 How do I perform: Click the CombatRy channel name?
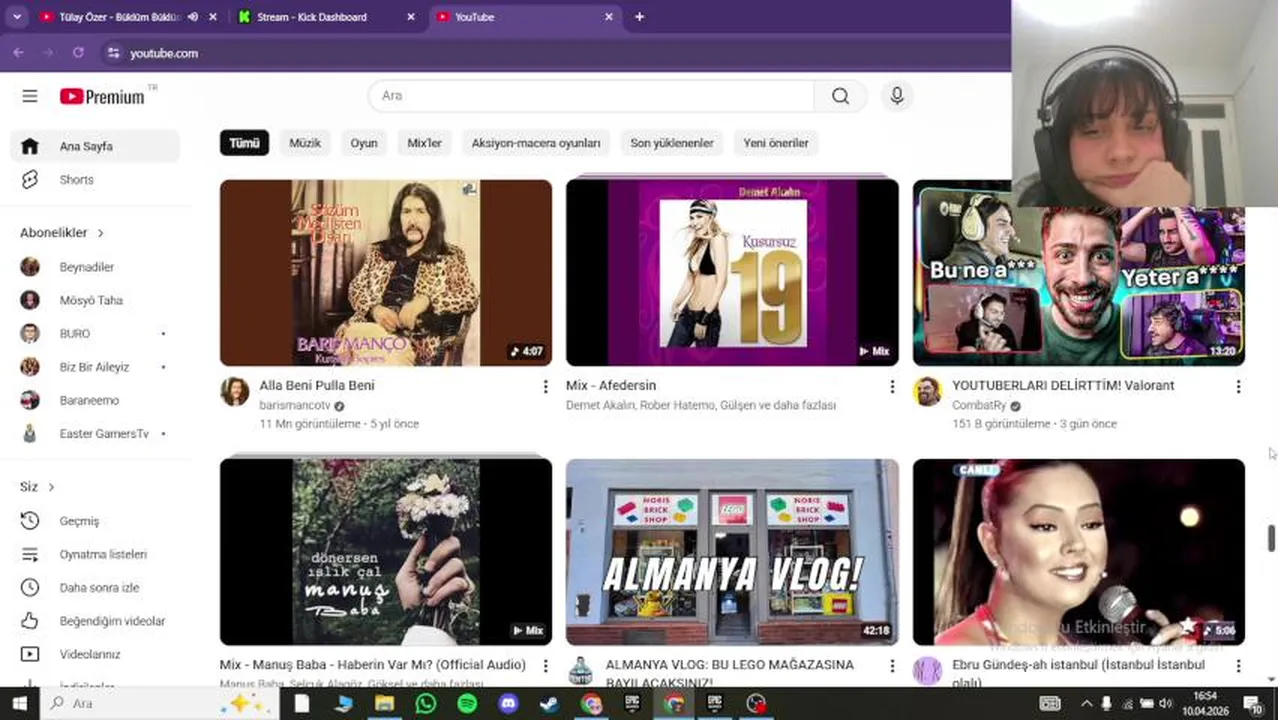(x=979, y=406)
